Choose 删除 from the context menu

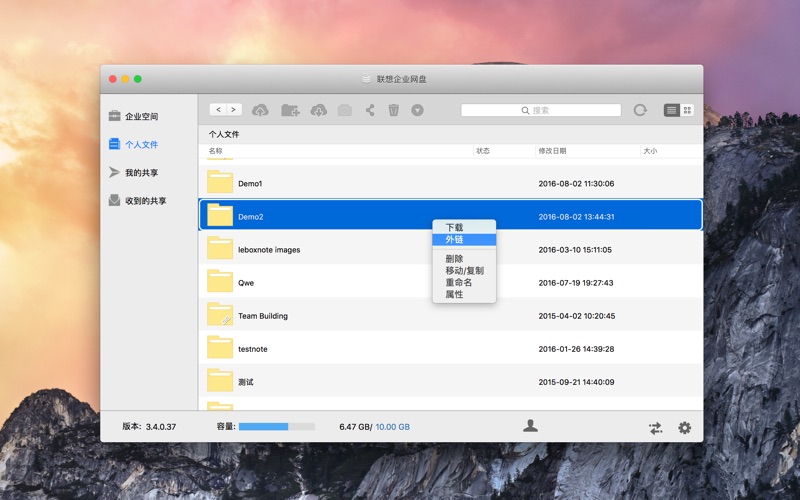[x=464, y=259]
